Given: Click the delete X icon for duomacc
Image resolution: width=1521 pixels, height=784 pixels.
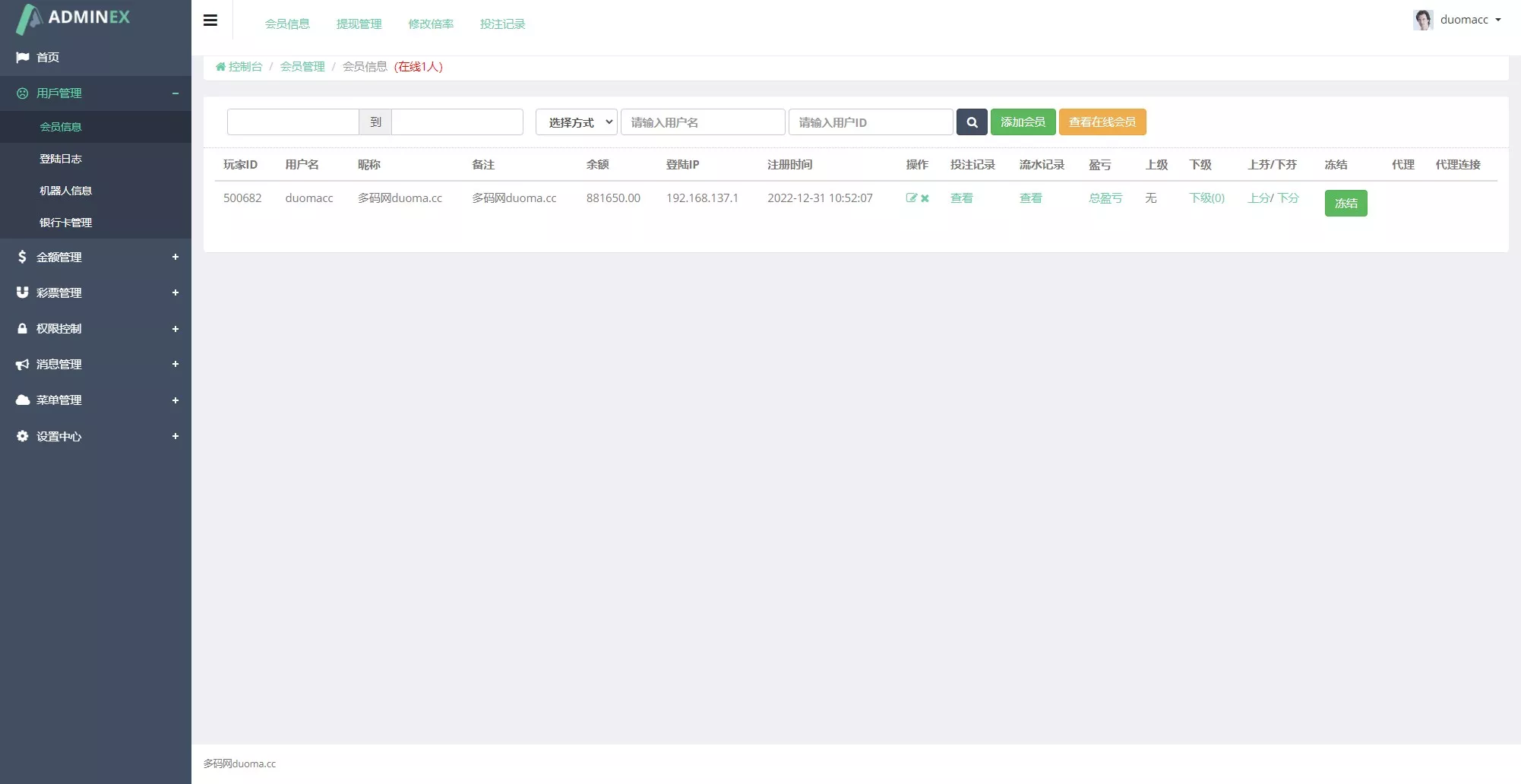Looking at the screenshot, I should (925, 198).
